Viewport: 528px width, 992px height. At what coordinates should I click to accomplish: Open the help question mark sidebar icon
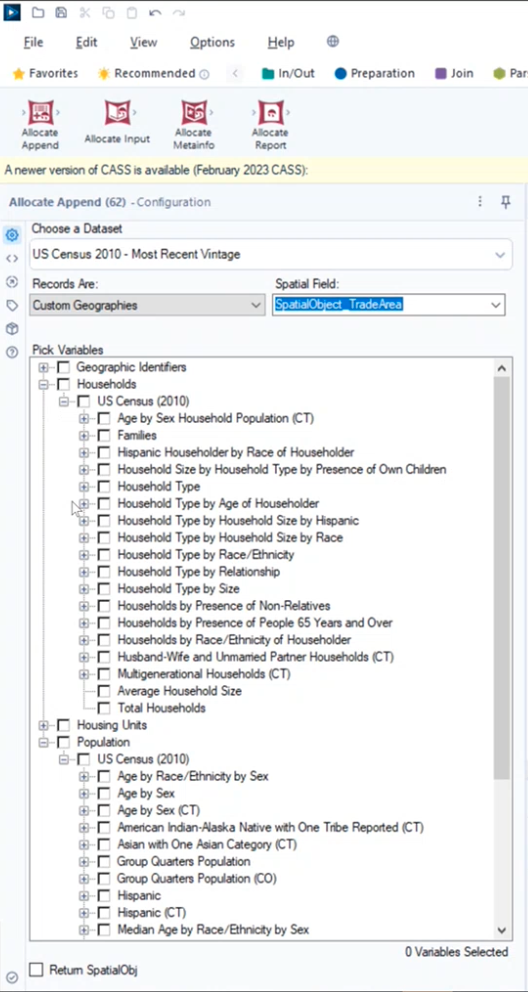click(x=11, y=352)
